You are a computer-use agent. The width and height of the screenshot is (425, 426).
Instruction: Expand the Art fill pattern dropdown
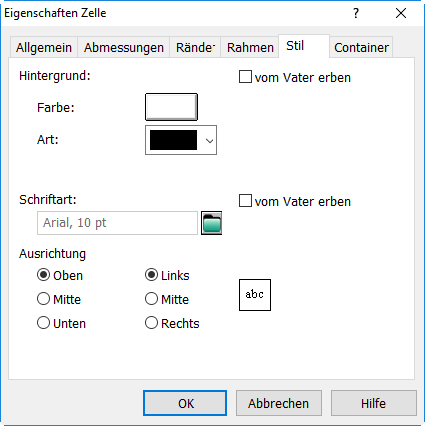coord(181,140)
